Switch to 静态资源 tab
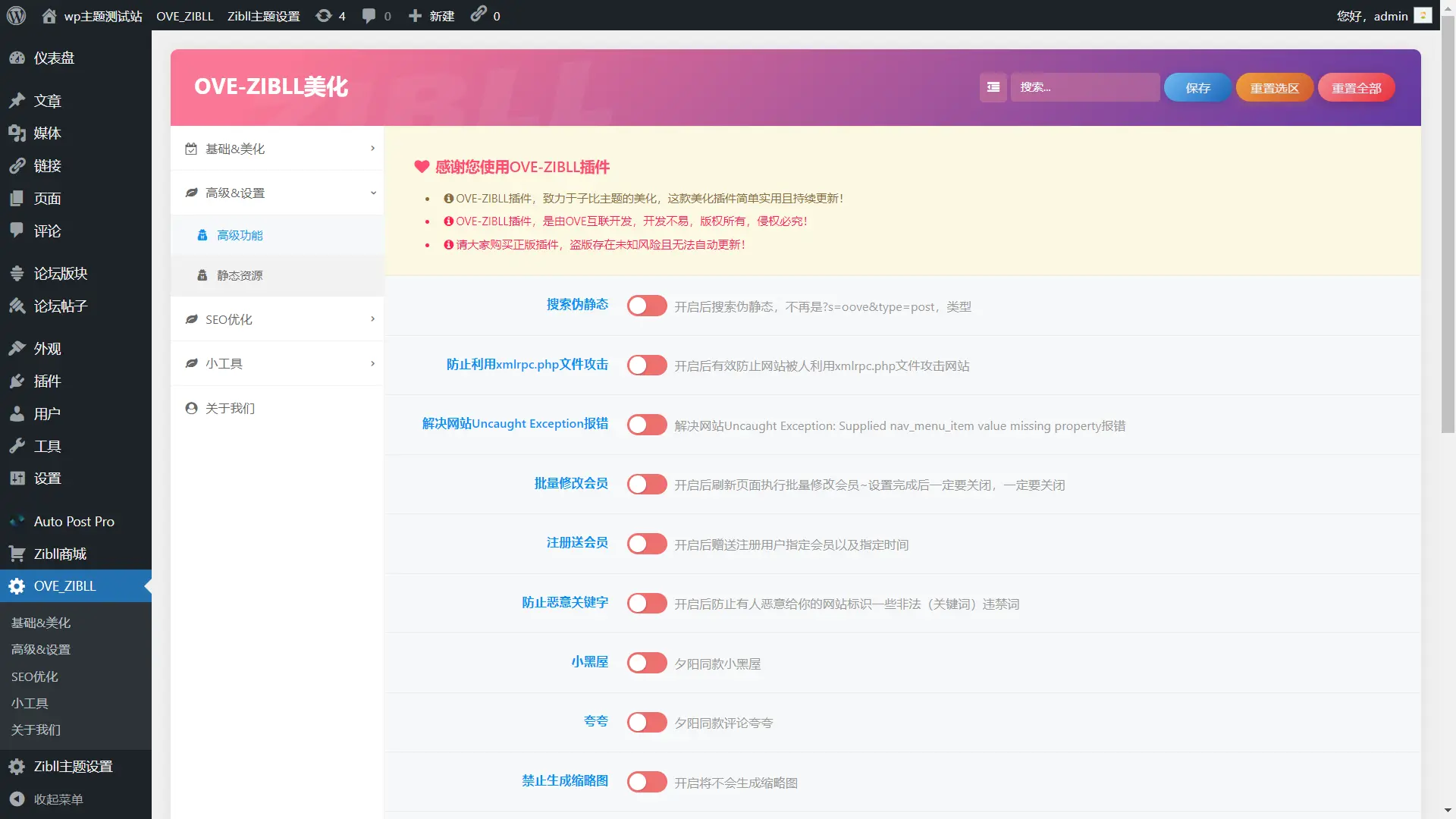The width and height of the screenshot is (1456, 819). (x=240, y=275)
